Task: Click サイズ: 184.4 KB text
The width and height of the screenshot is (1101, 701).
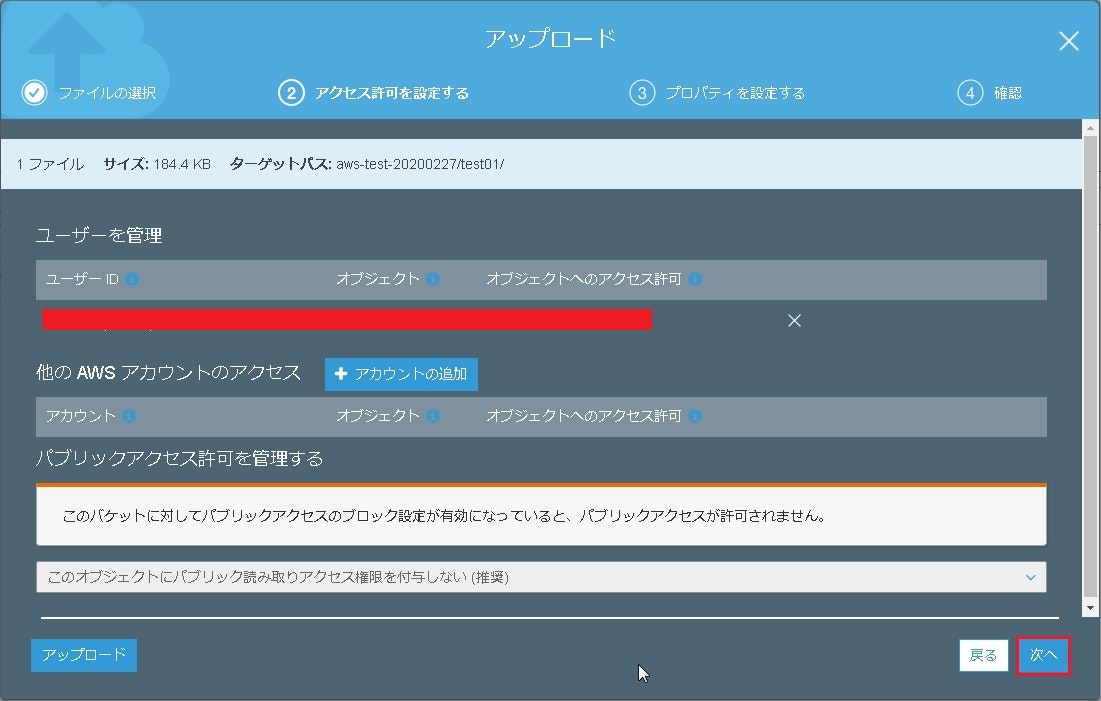Action: coord(157,164)
